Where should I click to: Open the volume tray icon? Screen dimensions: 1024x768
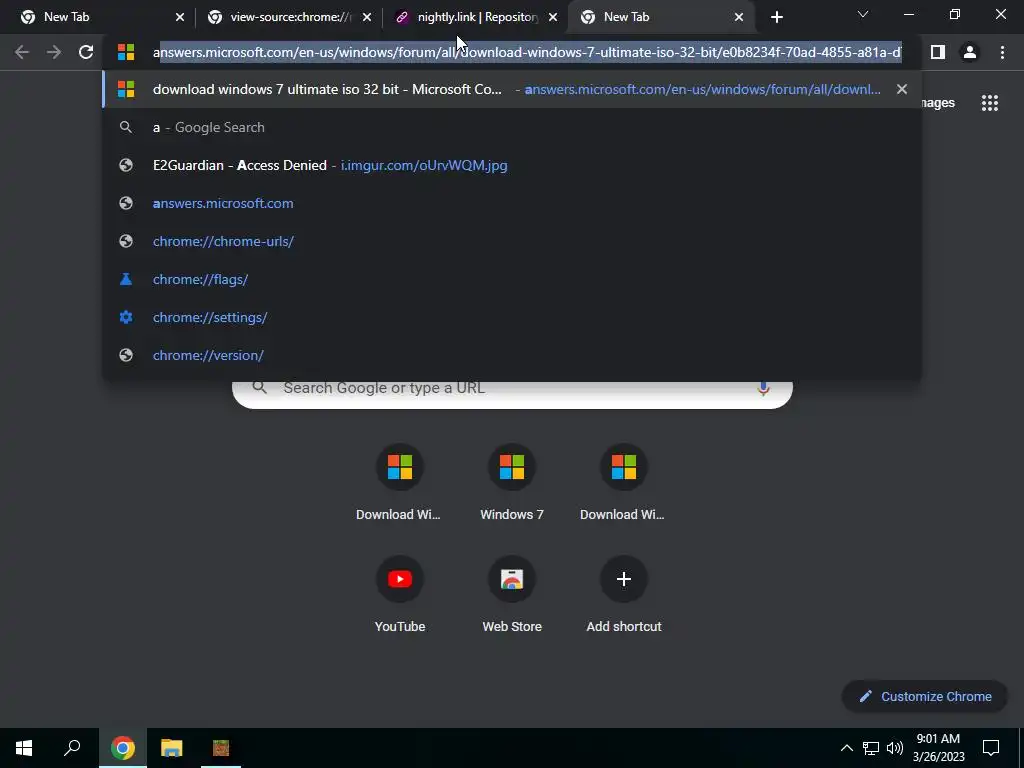895,748
